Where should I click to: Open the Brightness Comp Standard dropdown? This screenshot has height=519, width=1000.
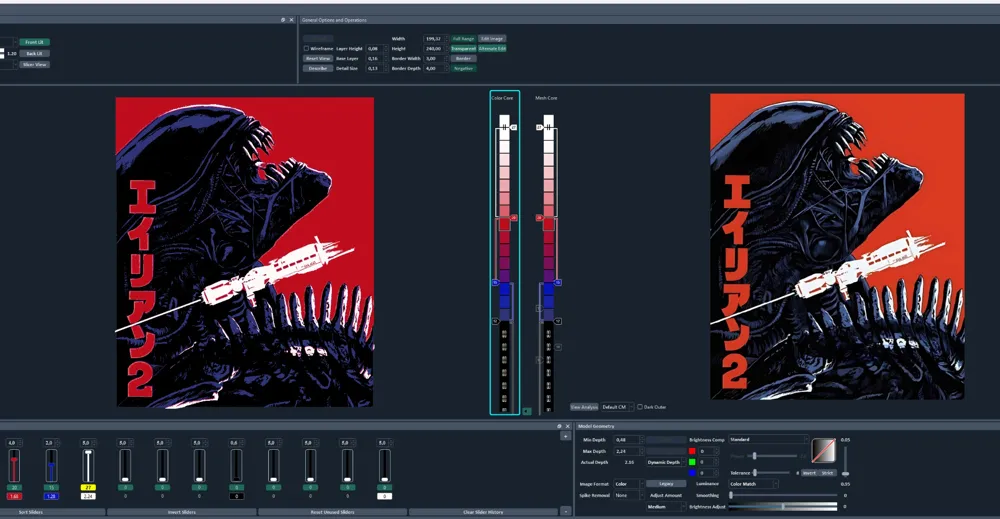pos(768,439)
